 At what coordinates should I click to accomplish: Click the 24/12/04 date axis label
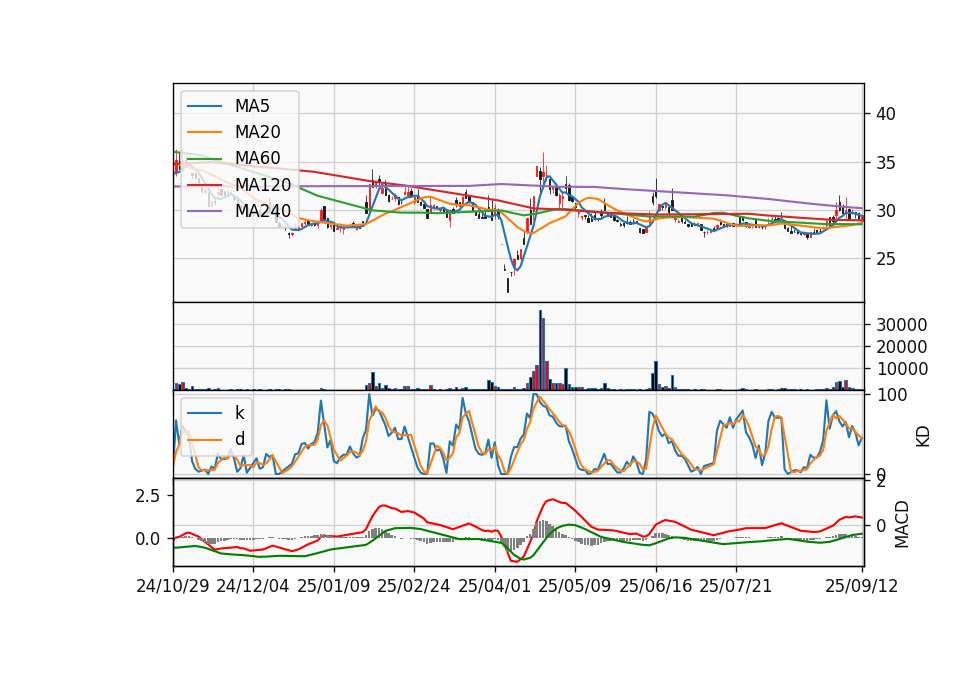(253, 586)
